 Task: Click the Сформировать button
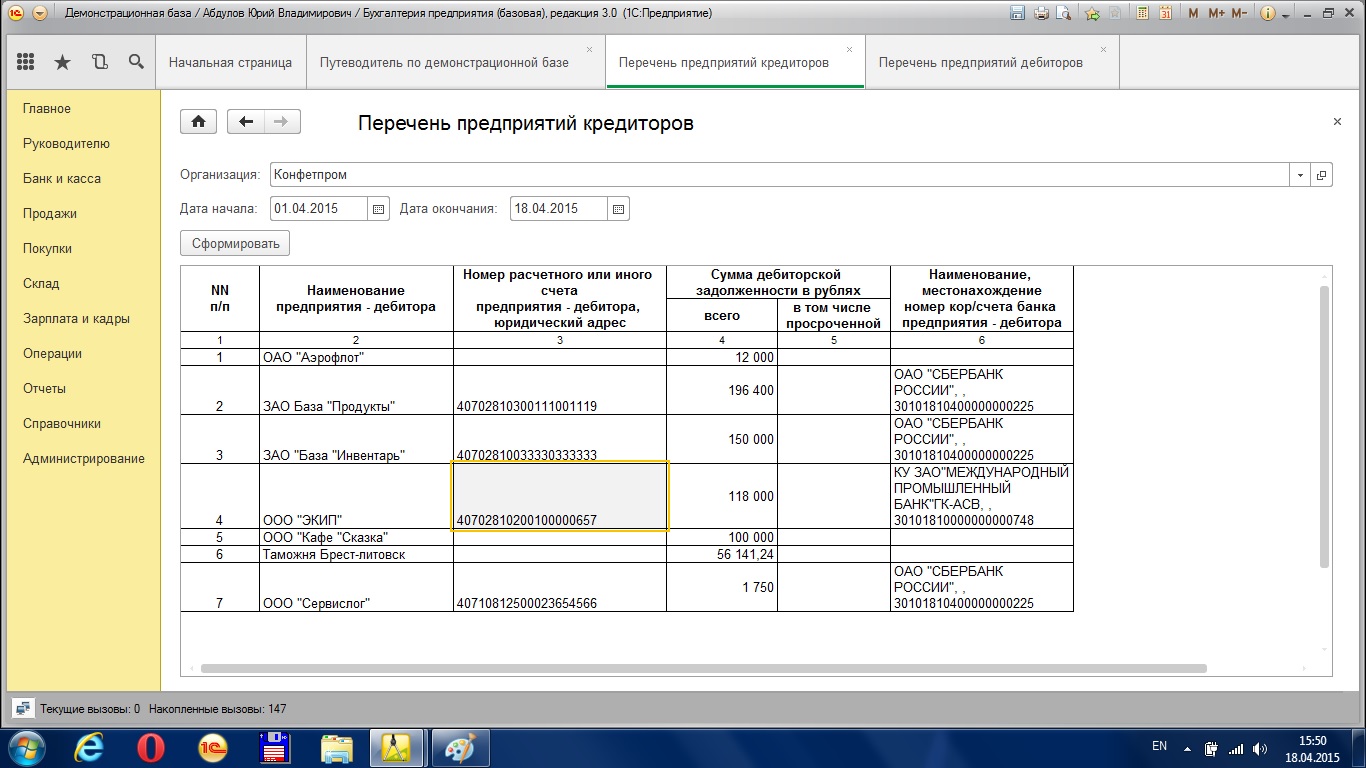tap(235, 243)
